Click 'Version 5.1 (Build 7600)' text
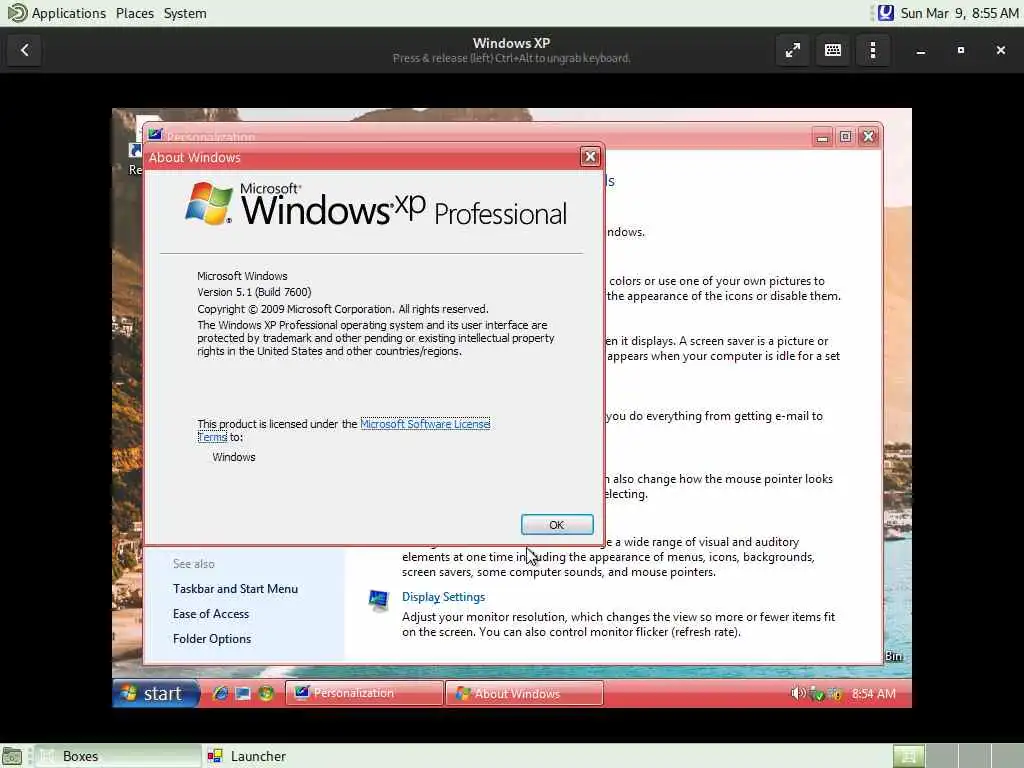This screenshot has width=1024, height=768. click(x=254, y=292)
